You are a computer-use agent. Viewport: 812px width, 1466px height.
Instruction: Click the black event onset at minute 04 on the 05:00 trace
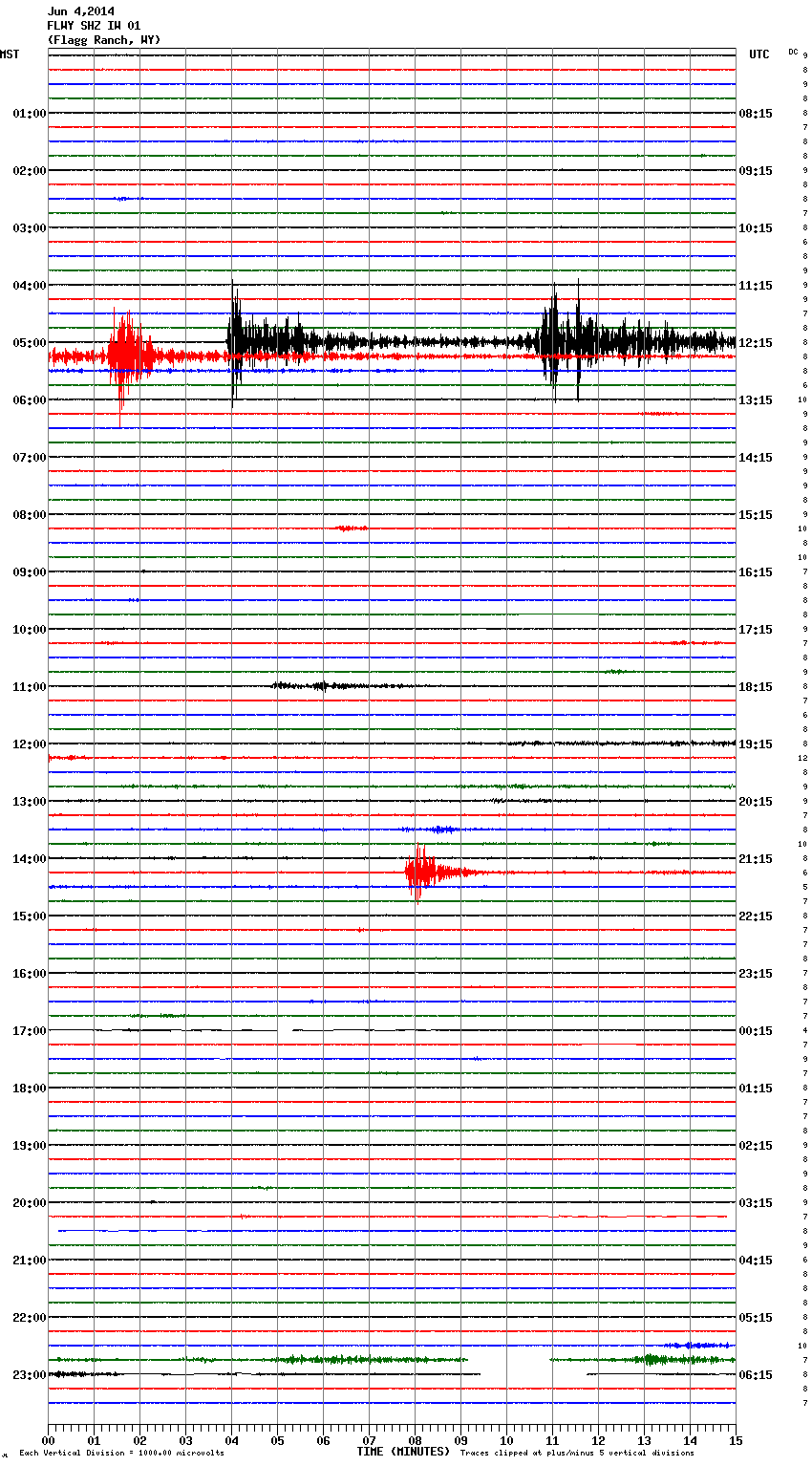[x=234, y=341]
